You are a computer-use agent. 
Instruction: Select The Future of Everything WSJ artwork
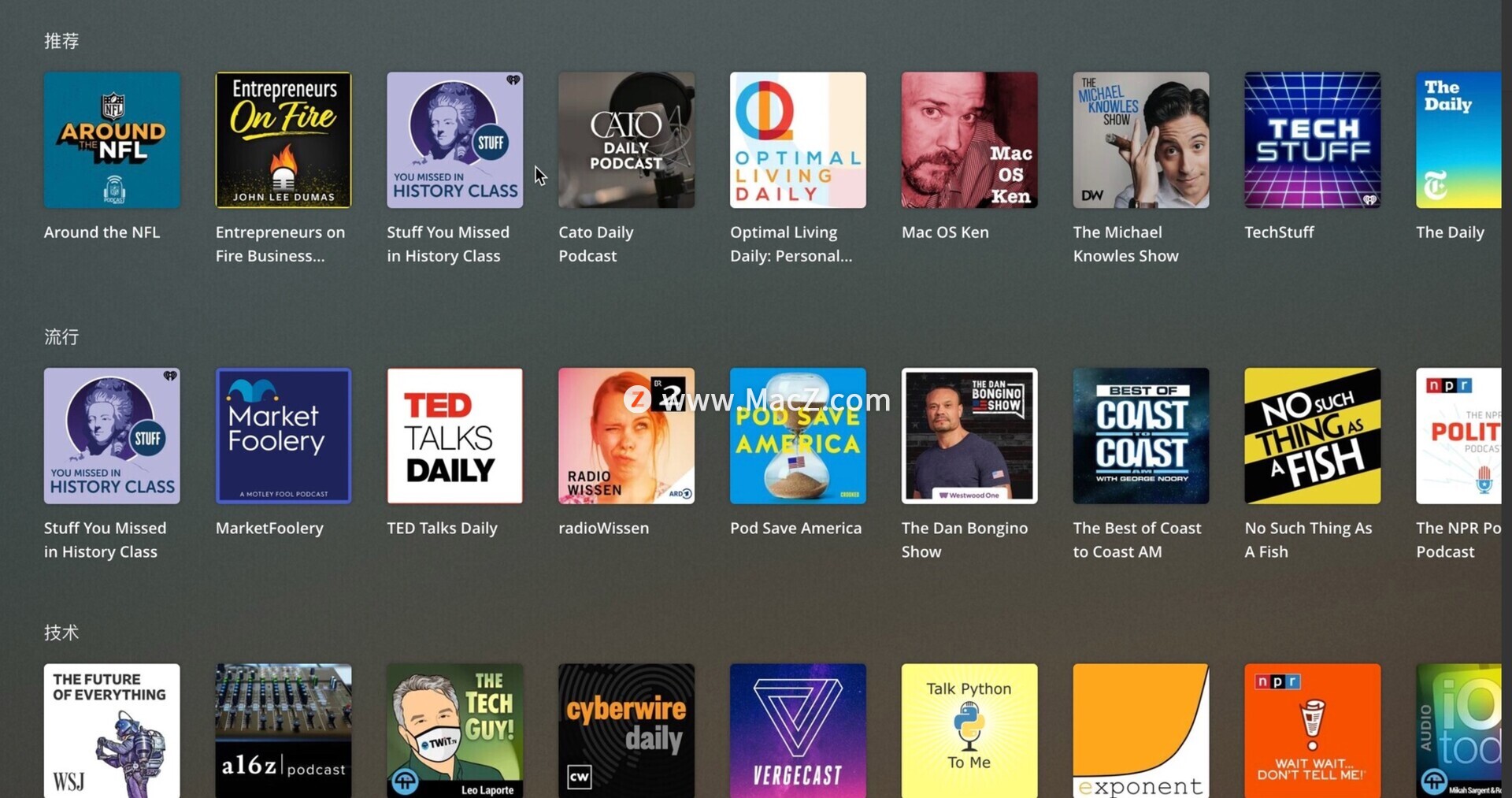coord(112,730)
